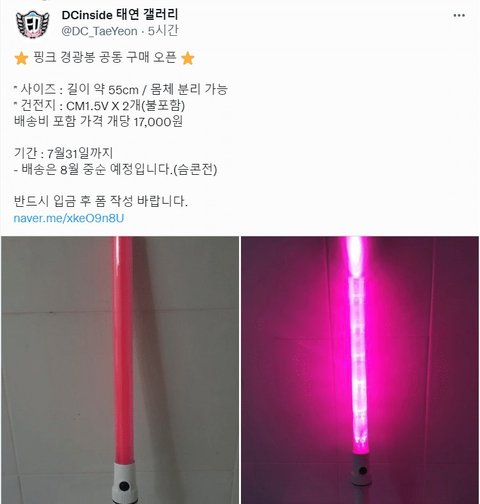Viewport: 480px width, 504px height.
Task: Open the three-dot more options menu
Action: click(x=459, y=15)
